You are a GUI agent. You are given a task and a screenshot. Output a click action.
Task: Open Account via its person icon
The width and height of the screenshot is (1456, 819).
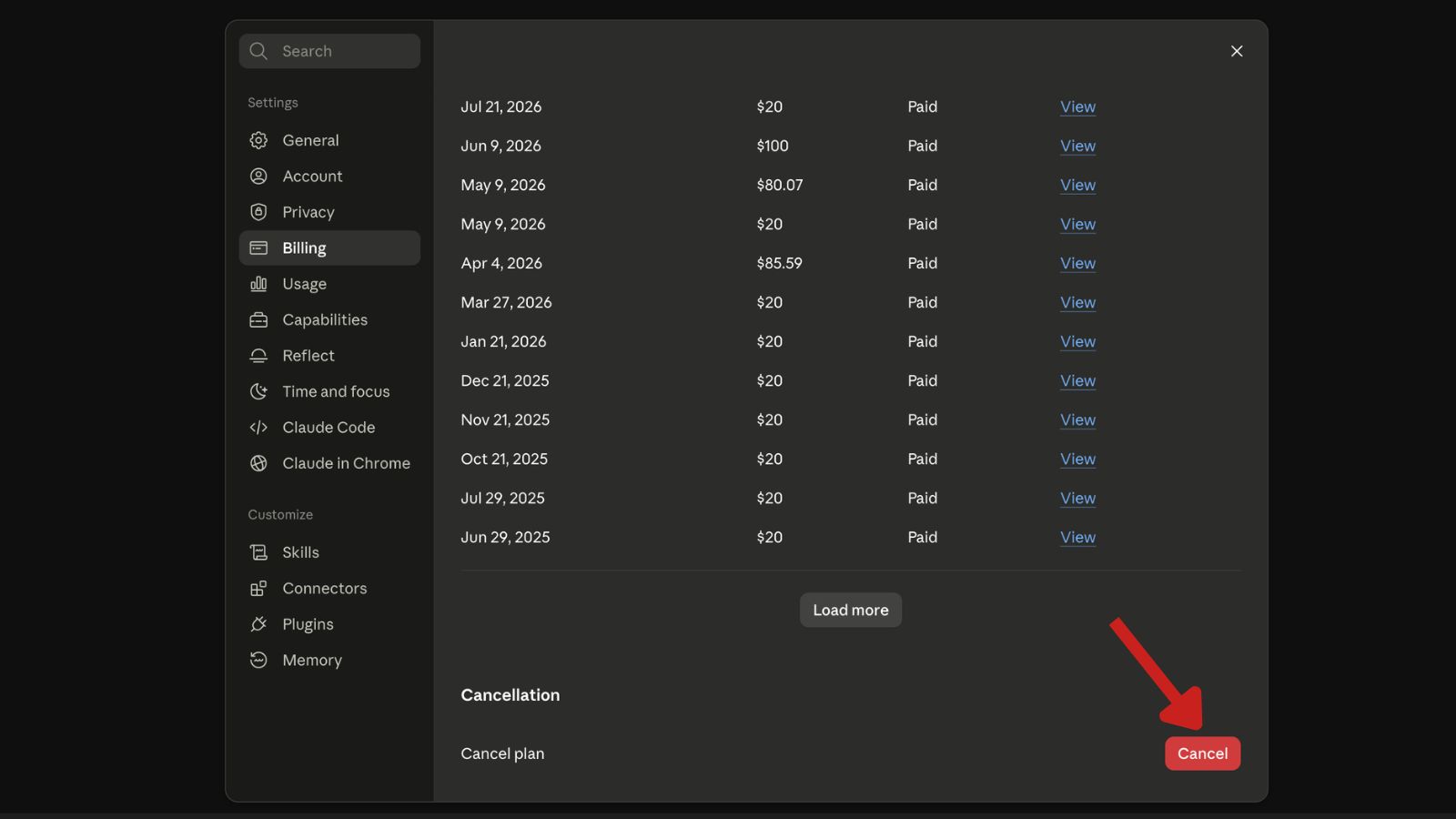point(258,177)
